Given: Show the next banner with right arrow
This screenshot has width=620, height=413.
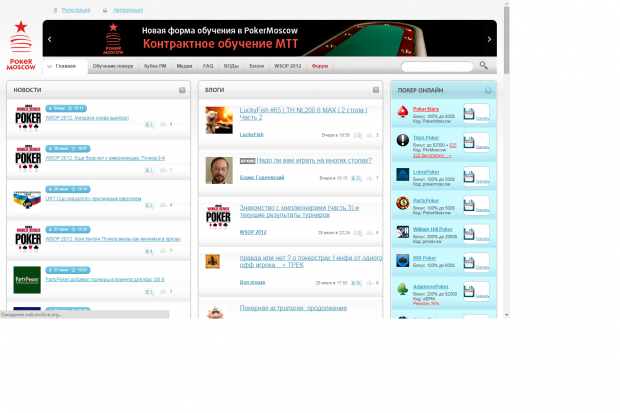Looking at the screenshot, I should point(490,39).
